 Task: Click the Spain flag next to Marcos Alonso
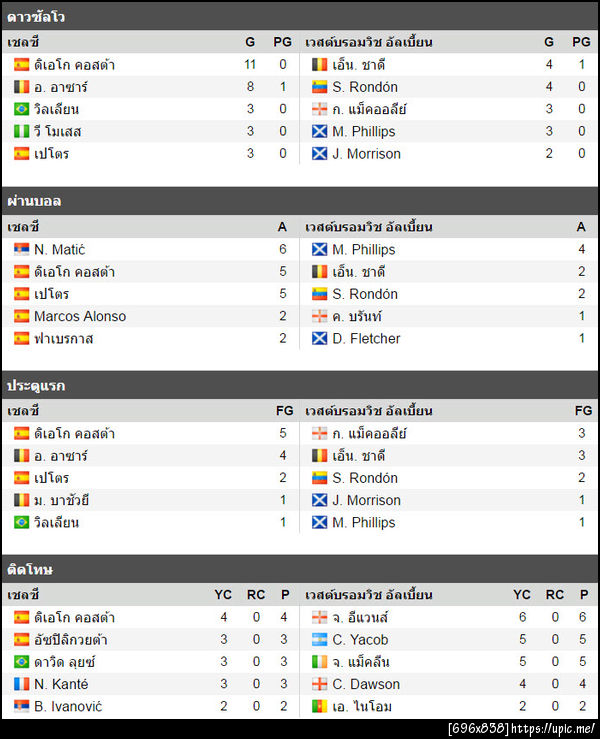[x=21, y=316]
